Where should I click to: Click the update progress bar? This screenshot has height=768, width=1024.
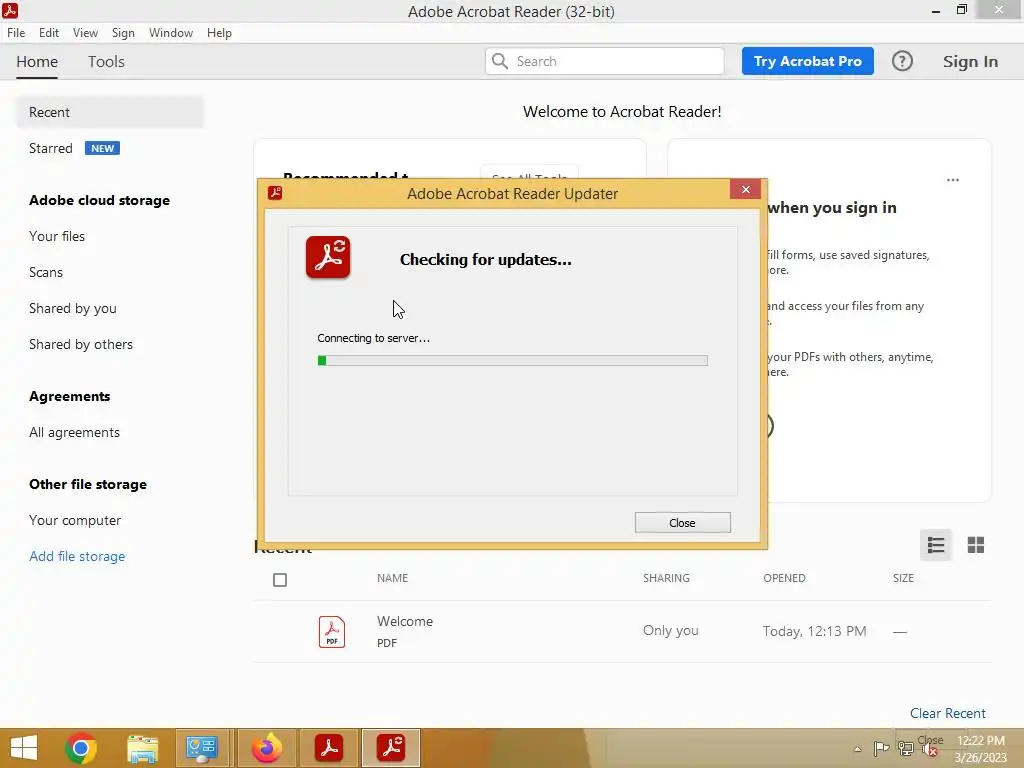(513, 360)
